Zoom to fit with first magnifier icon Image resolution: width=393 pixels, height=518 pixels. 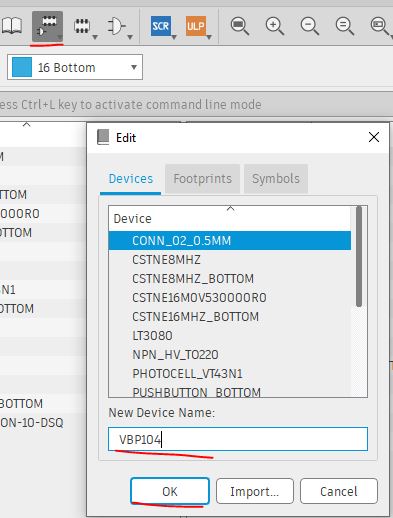240,26
